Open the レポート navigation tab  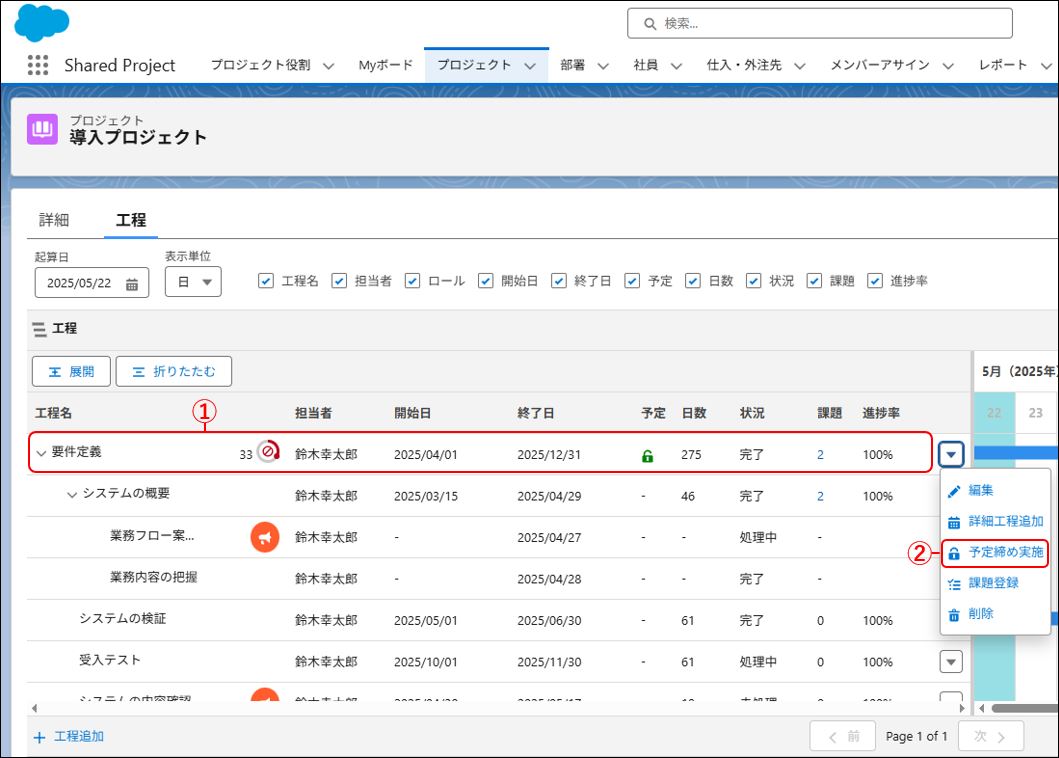coord(1003,66)
